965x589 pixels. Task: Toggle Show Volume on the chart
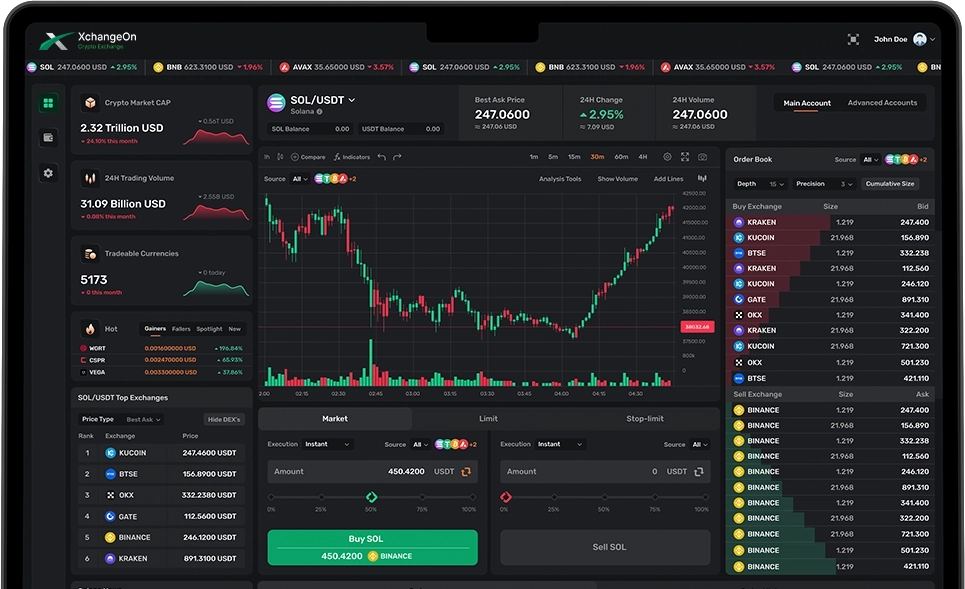[617, 178]
